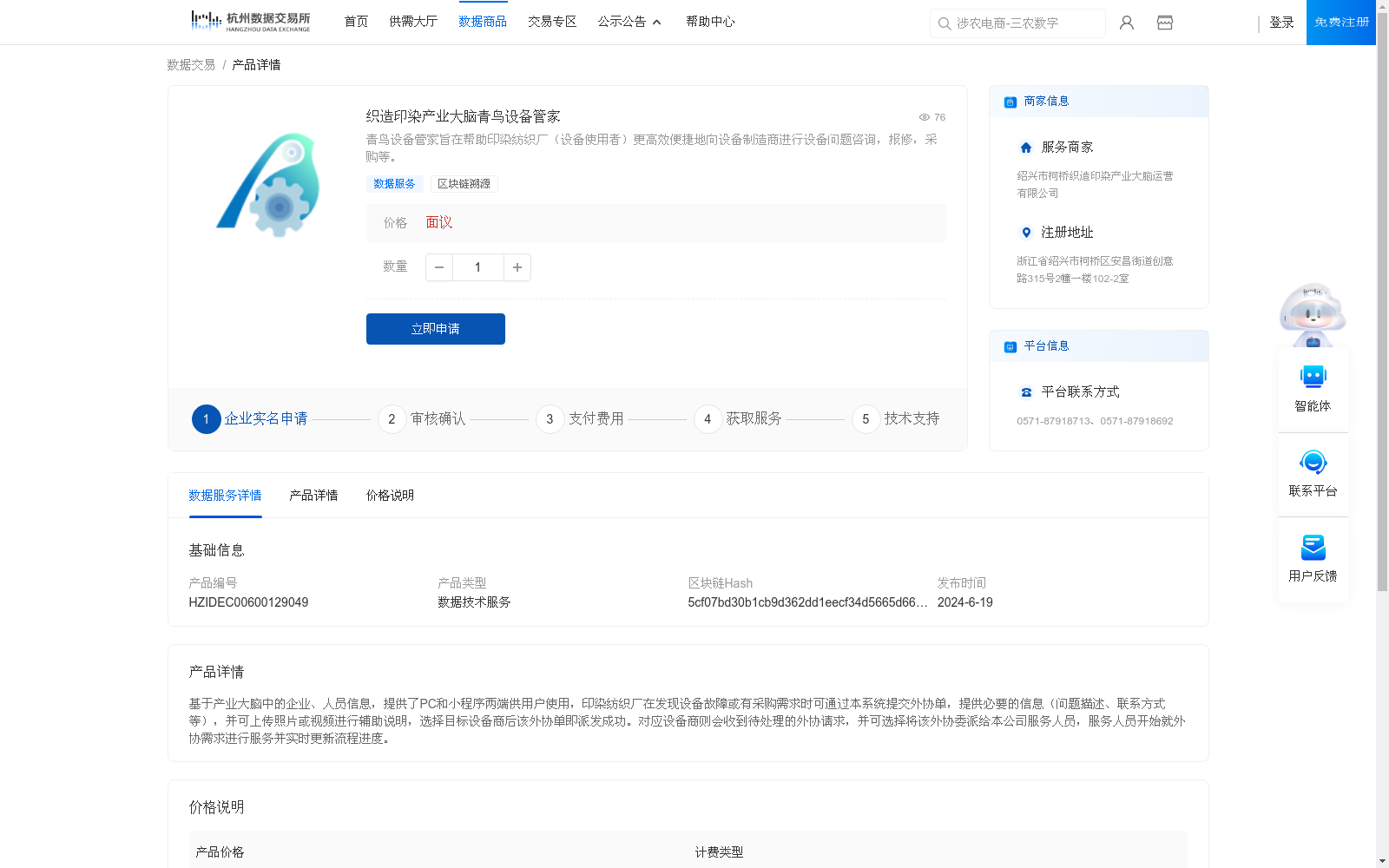Open 用户反馈 feedback
The image size is (1389, 868).
click(x=1313, y=559)
